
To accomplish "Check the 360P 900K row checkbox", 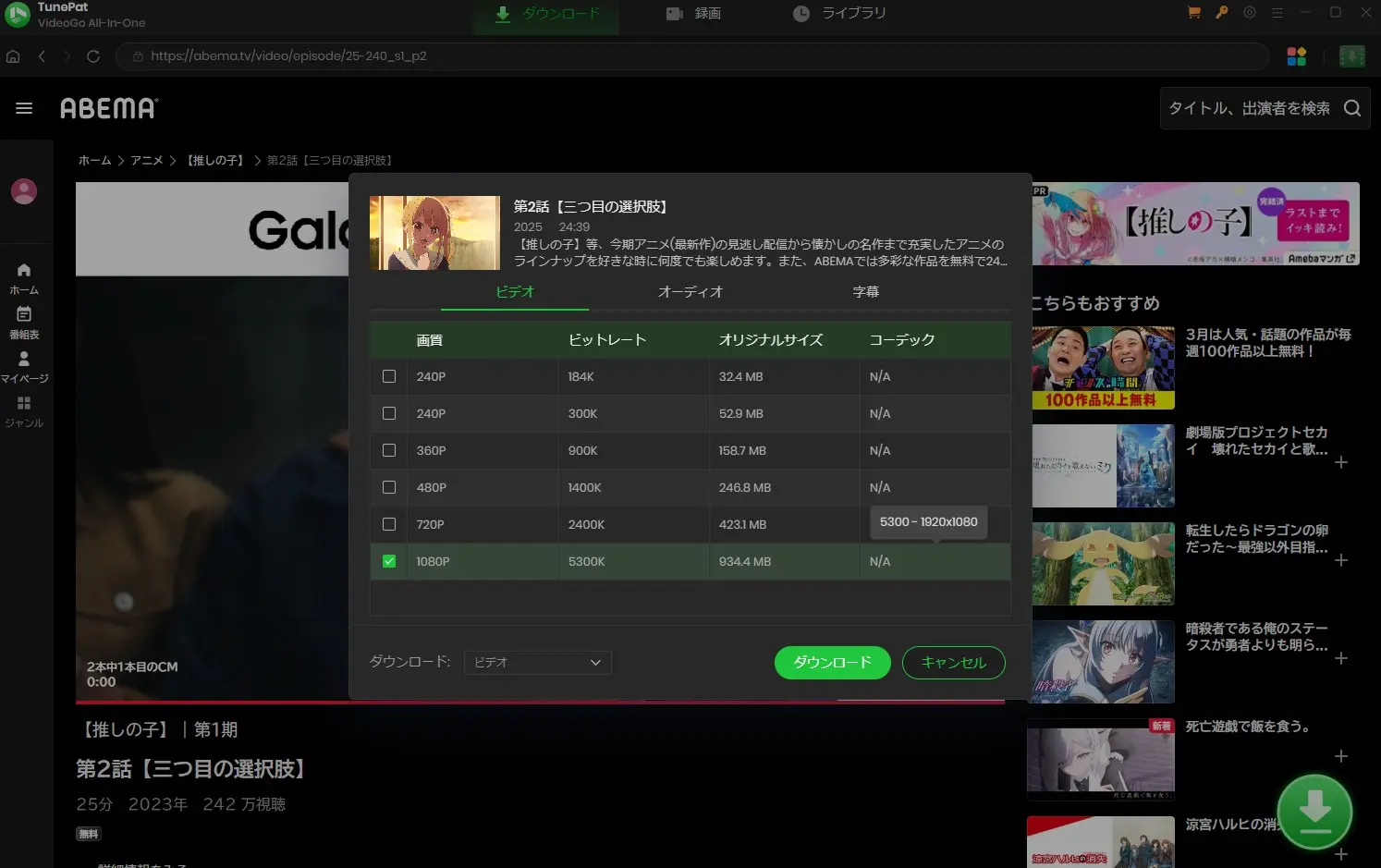I will point(389,450).
